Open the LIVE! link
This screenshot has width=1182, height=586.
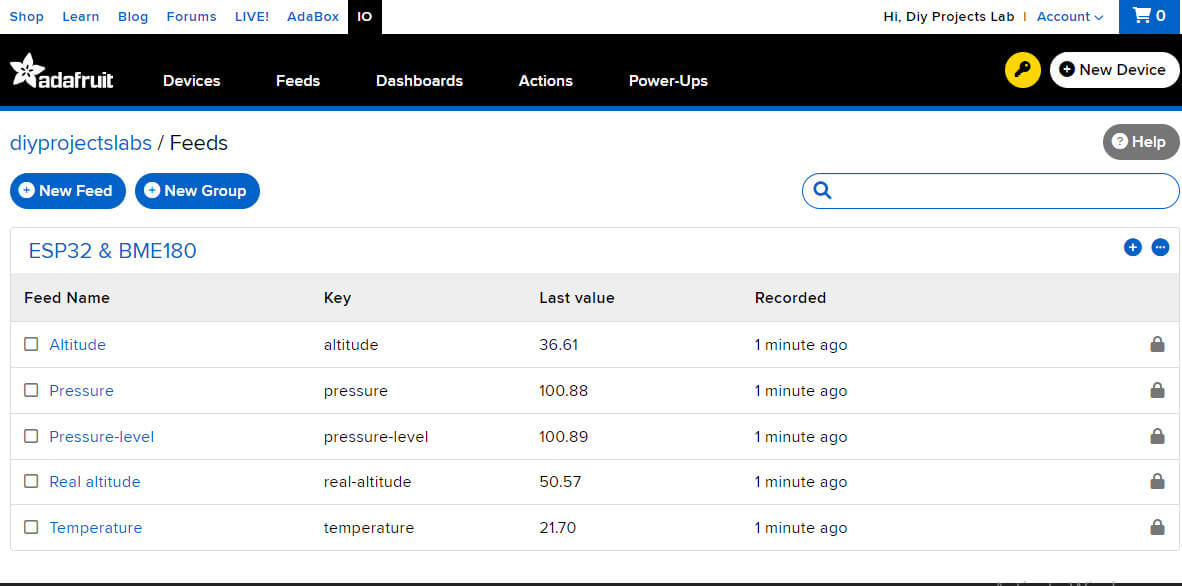[252, 17]
